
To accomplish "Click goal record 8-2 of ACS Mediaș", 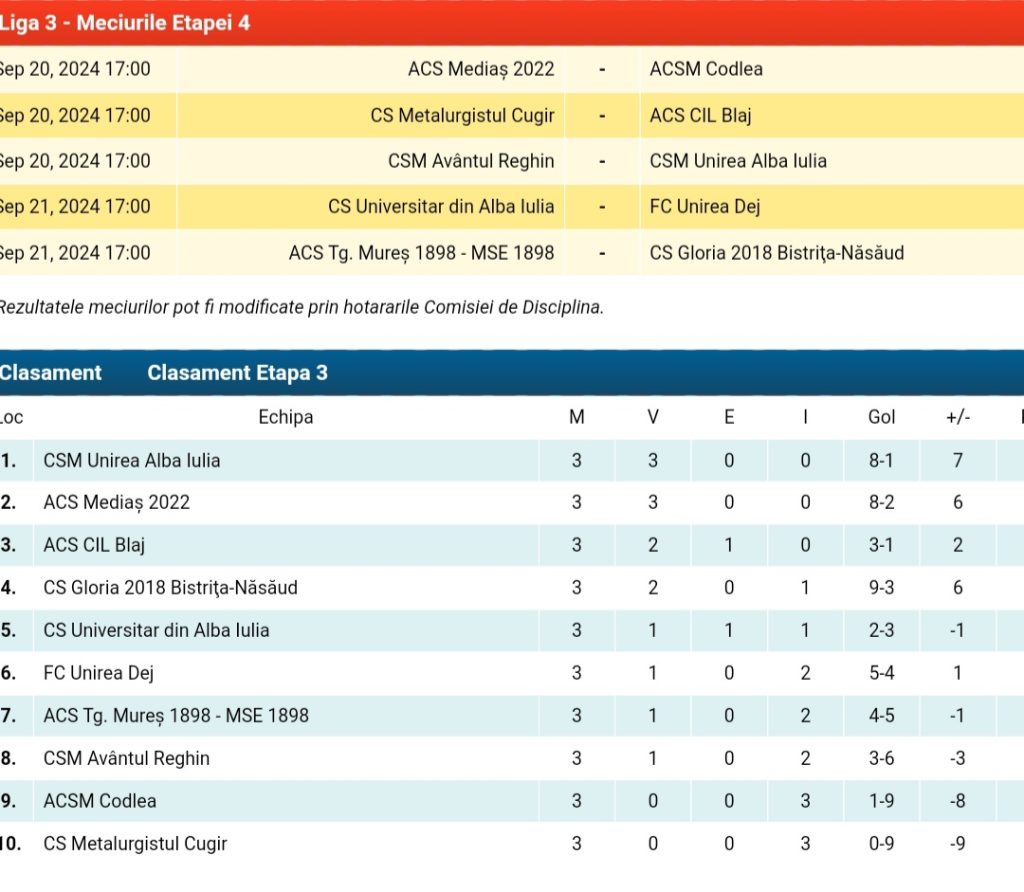I will coord(881,503).
